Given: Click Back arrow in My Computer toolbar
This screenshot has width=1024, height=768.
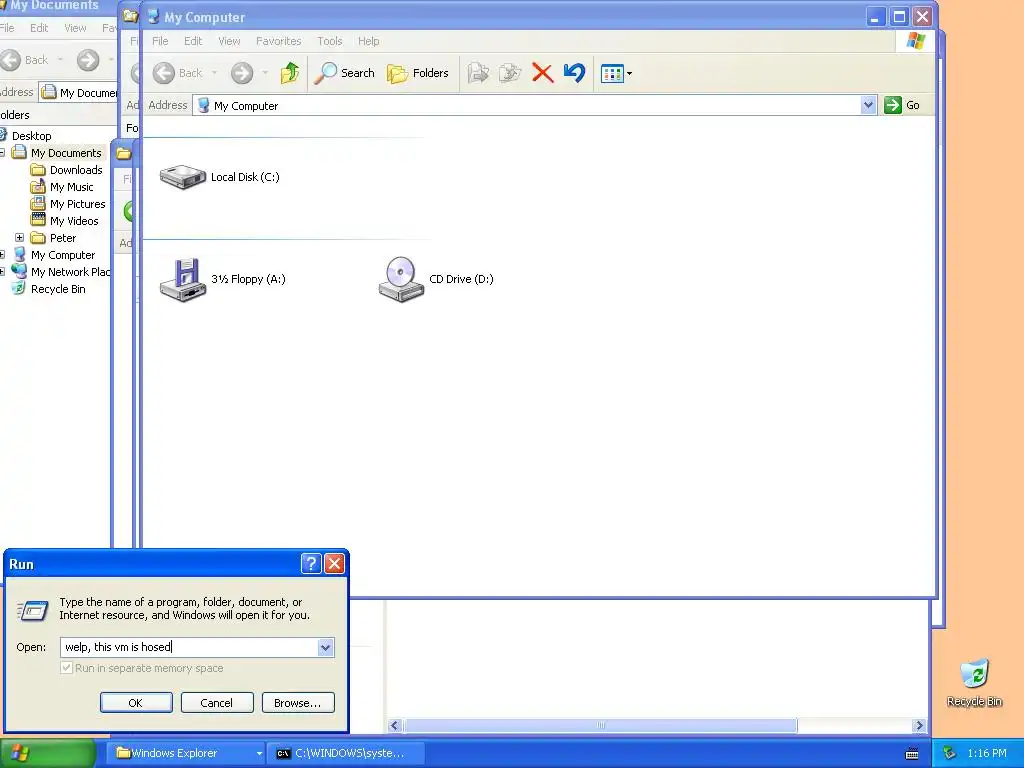Looking at the screenshot, I should [x=164, y=73].
